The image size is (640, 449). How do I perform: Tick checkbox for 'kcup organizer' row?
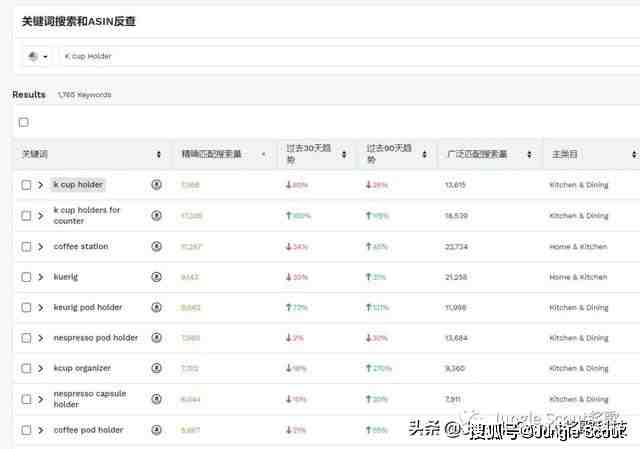(x=26, y=368)
